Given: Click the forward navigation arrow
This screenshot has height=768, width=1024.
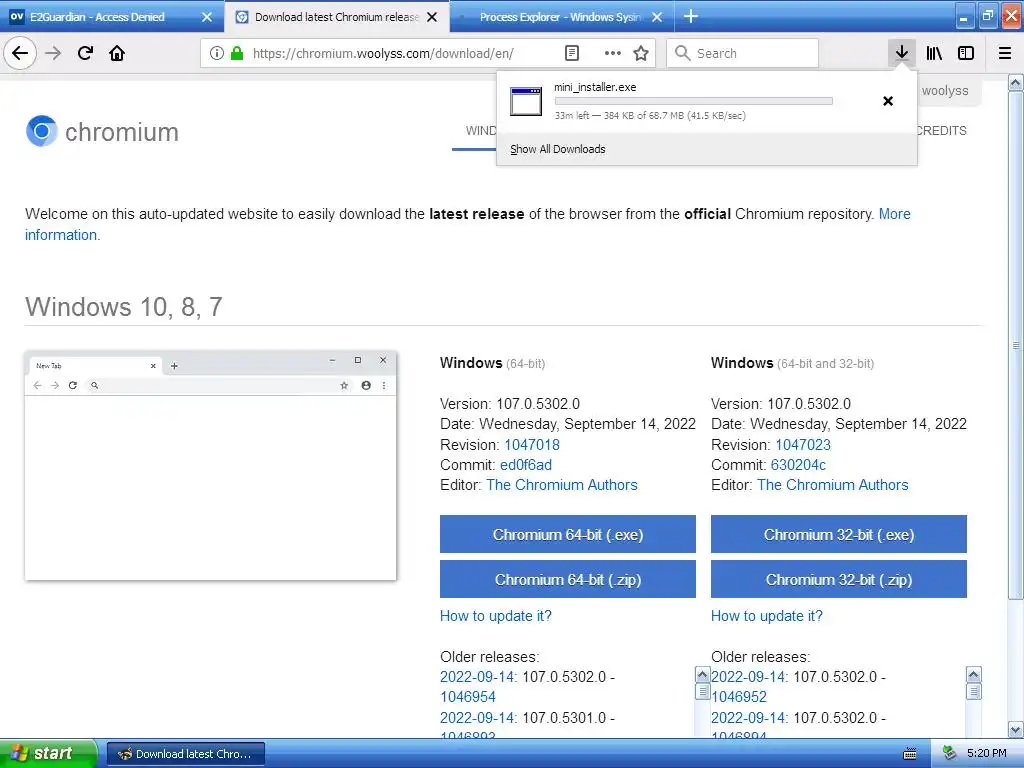Looking at the screenshot, I should coord(53,53).
